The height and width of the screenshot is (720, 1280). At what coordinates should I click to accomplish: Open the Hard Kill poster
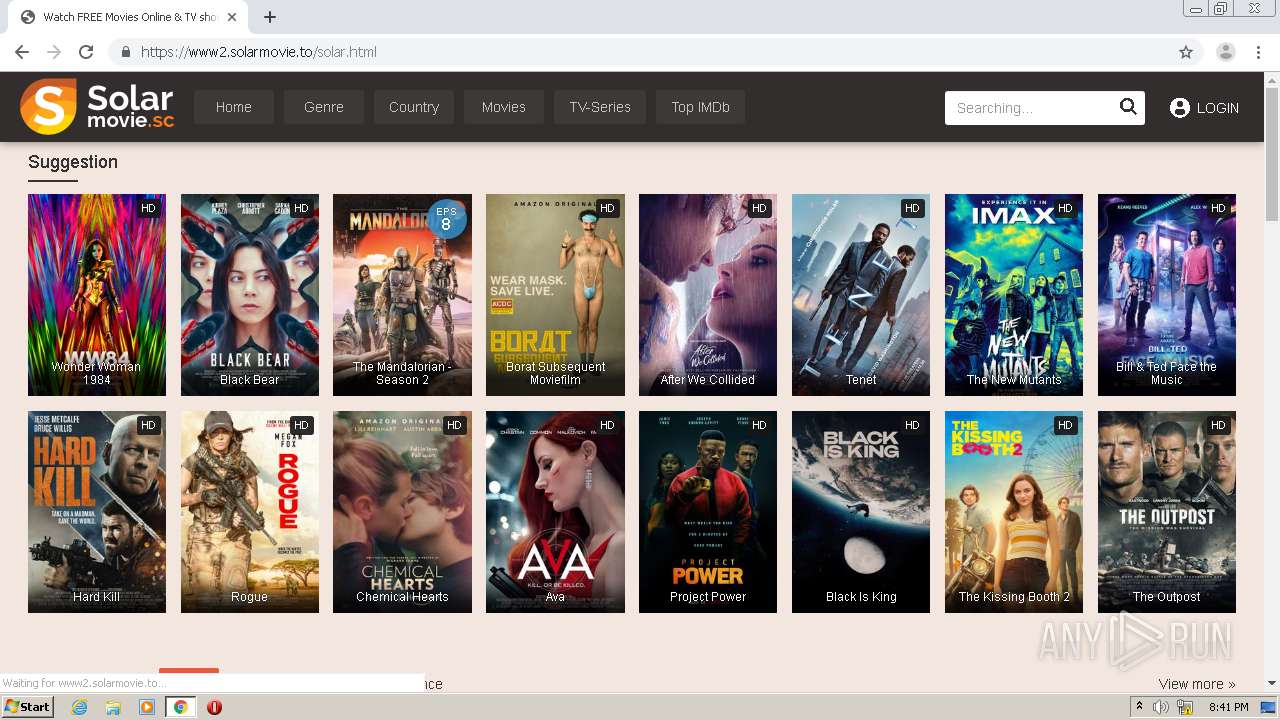coord(97,512)
